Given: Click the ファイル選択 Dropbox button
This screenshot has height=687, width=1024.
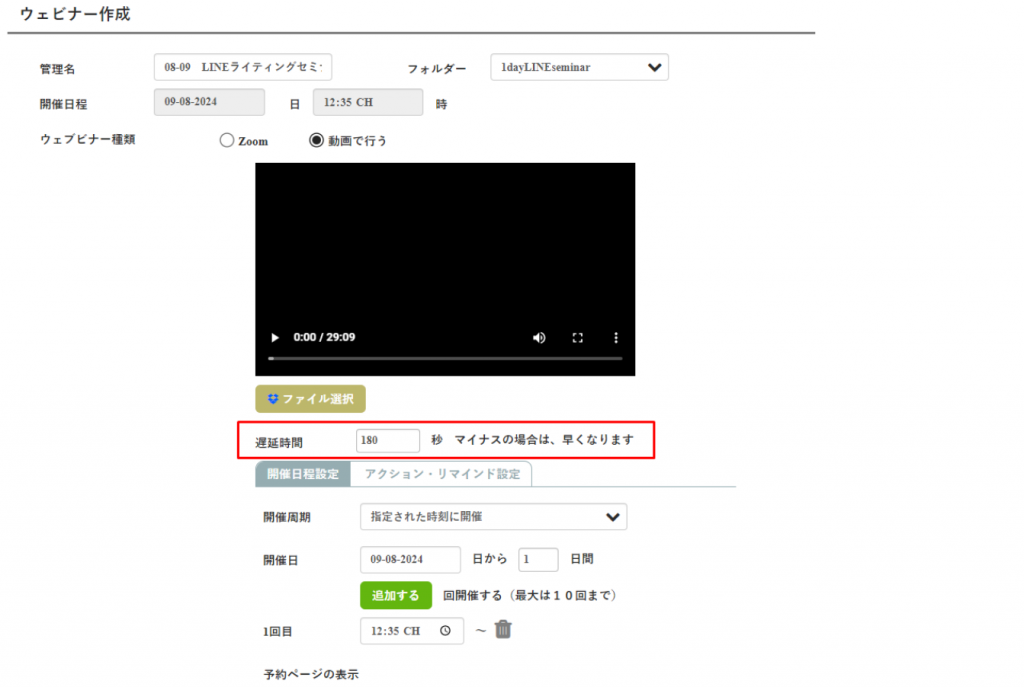Looking at the screenshot, I should point(310,399).
